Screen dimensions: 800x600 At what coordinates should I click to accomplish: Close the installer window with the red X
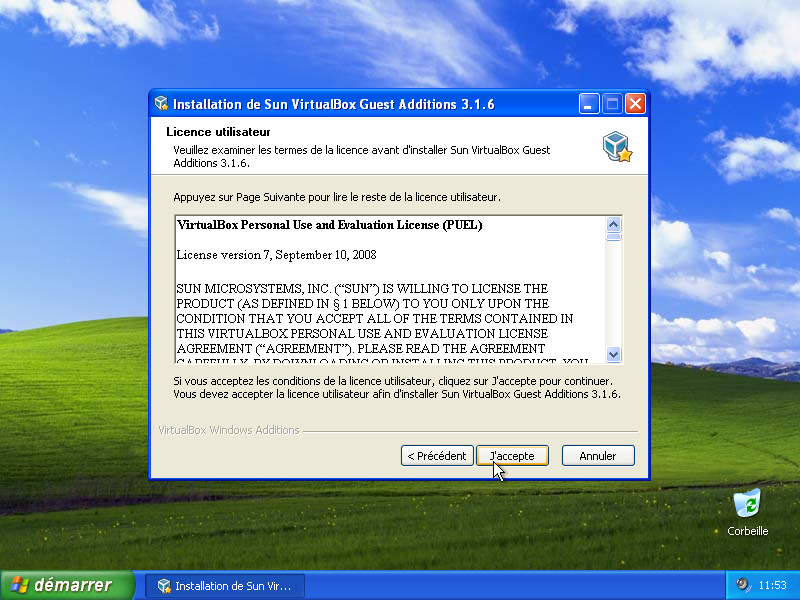[x=635, y=104]
